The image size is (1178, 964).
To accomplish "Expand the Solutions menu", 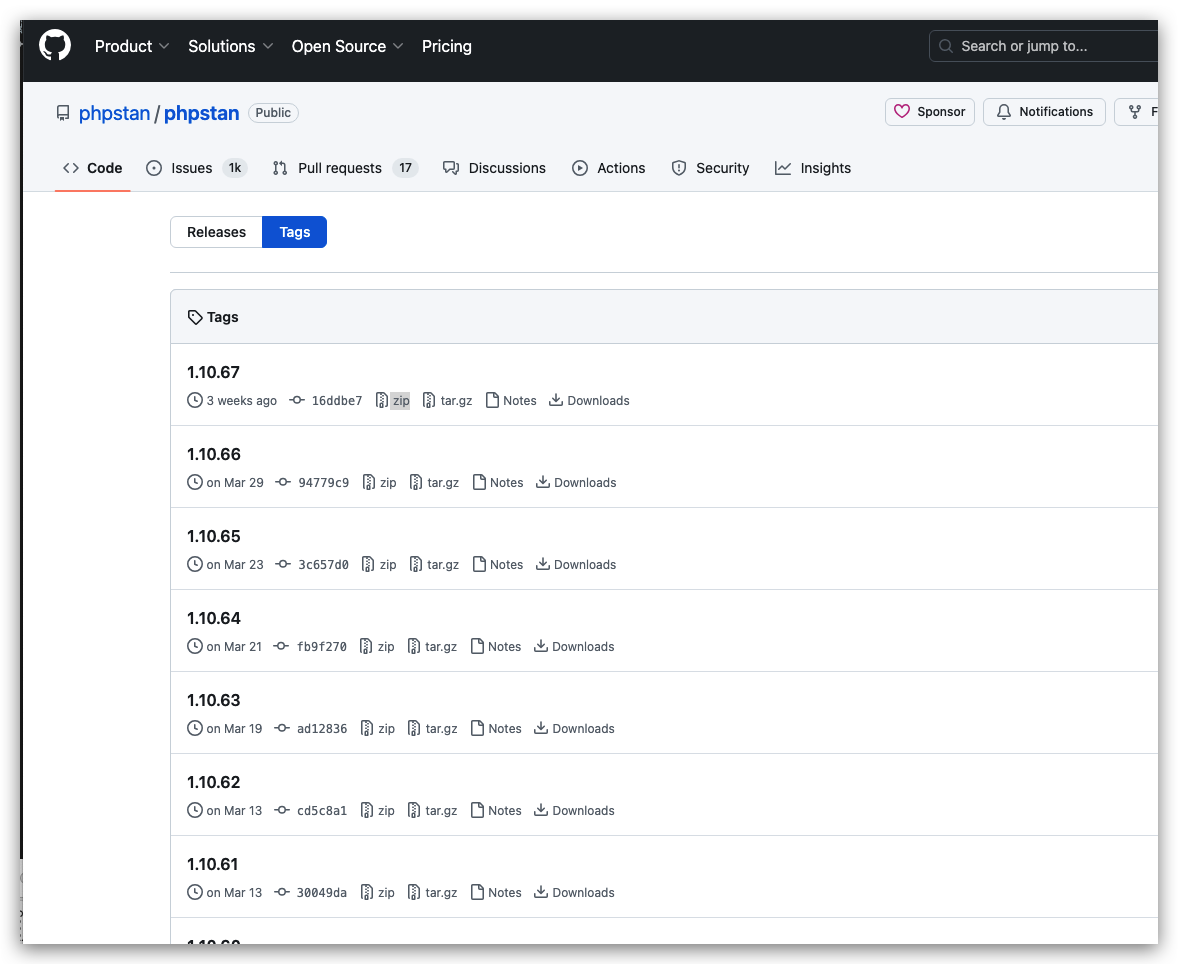I will (x=231, y=46).
